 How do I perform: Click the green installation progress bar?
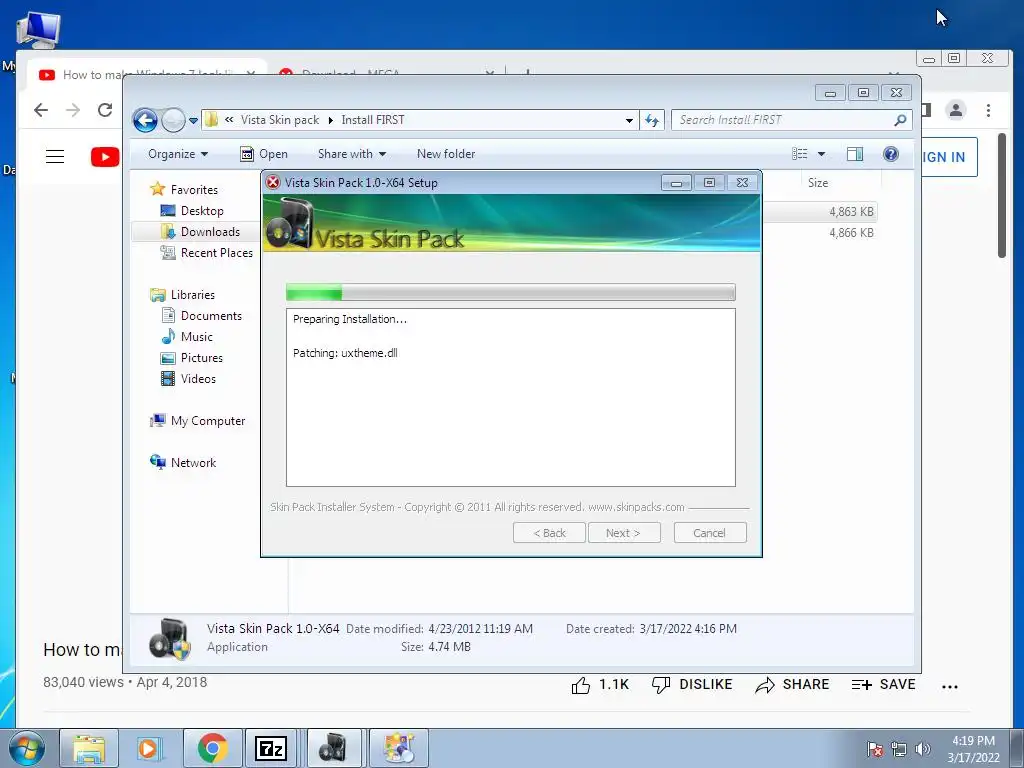[x=511, y=292]
